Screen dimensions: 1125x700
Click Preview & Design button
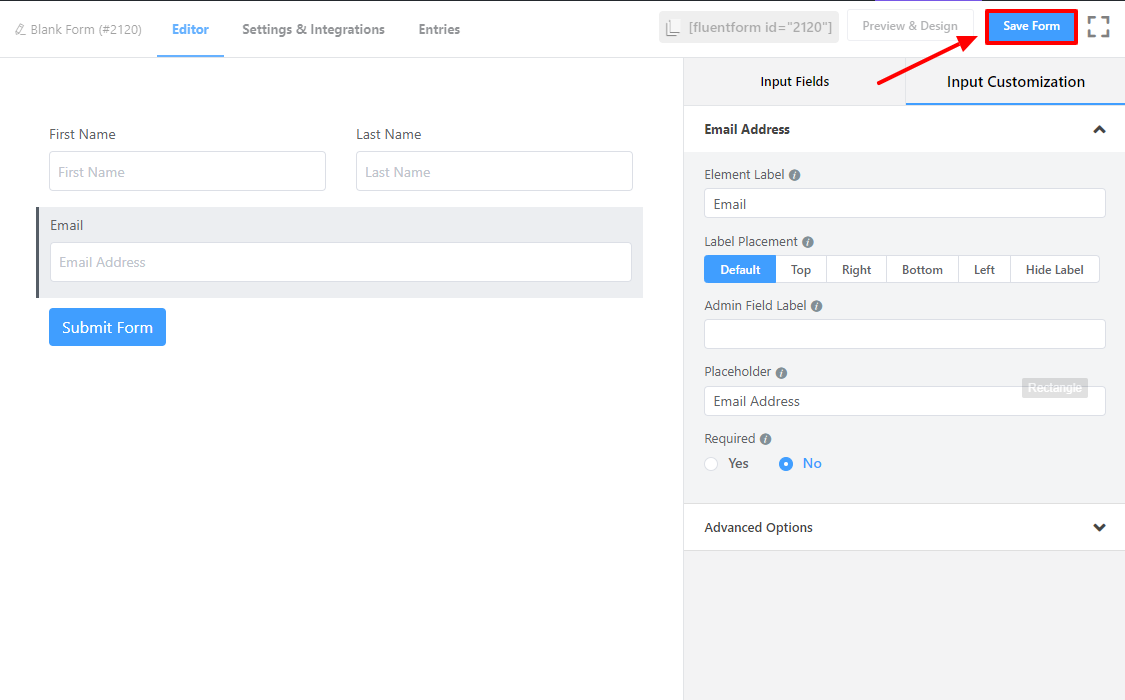point(910,26)
